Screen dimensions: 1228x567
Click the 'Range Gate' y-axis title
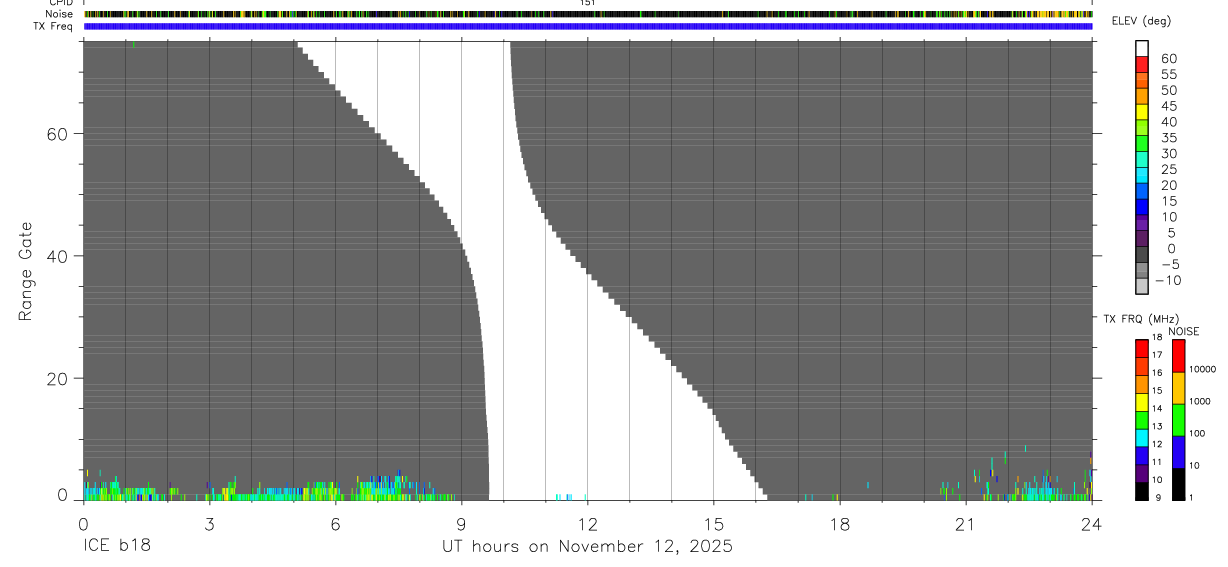[28, 271]
